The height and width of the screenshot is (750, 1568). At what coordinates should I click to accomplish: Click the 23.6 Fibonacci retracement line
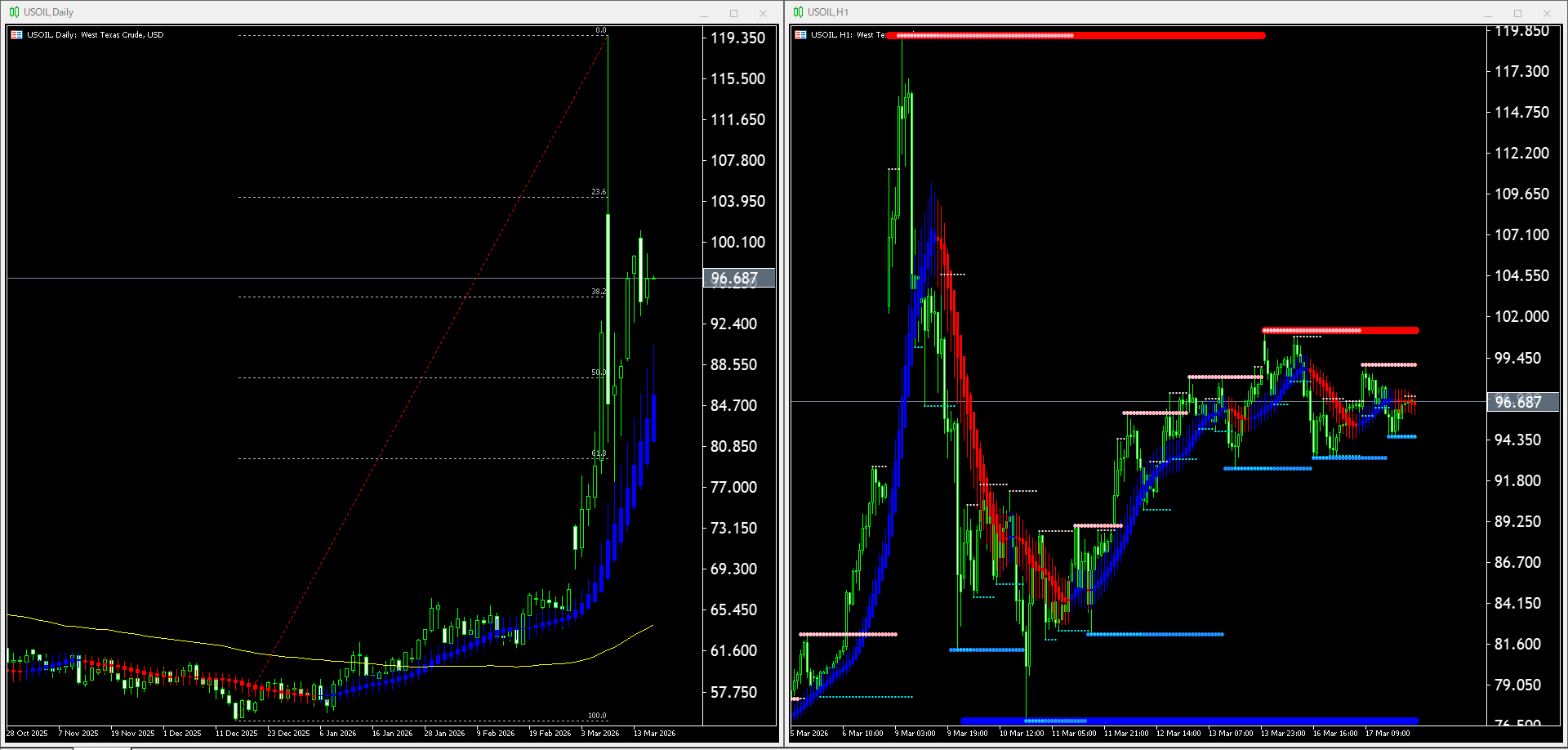408,195
